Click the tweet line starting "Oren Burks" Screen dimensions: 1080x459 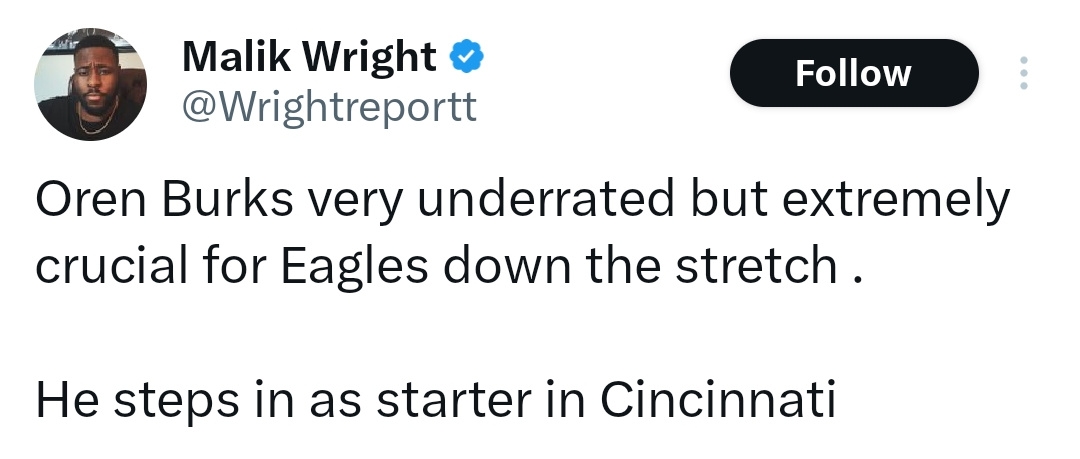pyautogui.click(x=522, y=201)
